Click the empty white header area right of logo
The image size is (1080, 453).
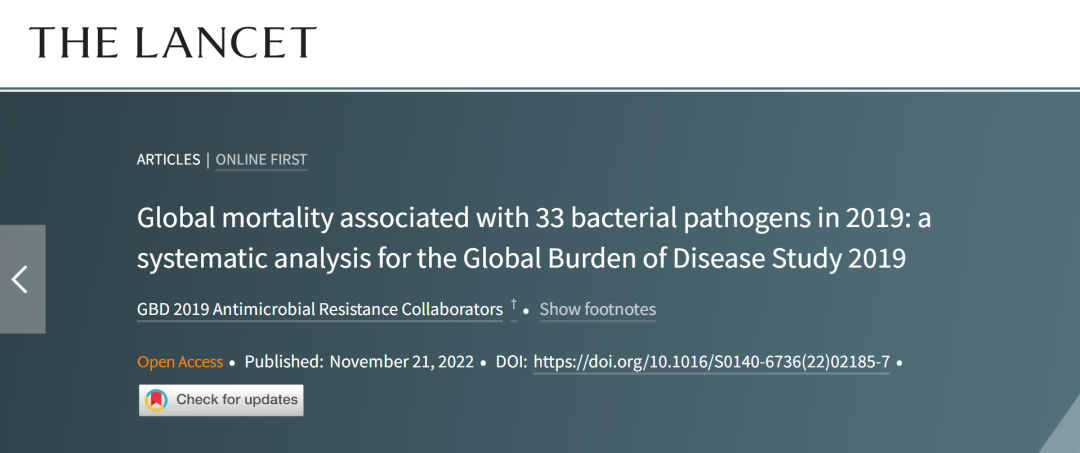700,42
